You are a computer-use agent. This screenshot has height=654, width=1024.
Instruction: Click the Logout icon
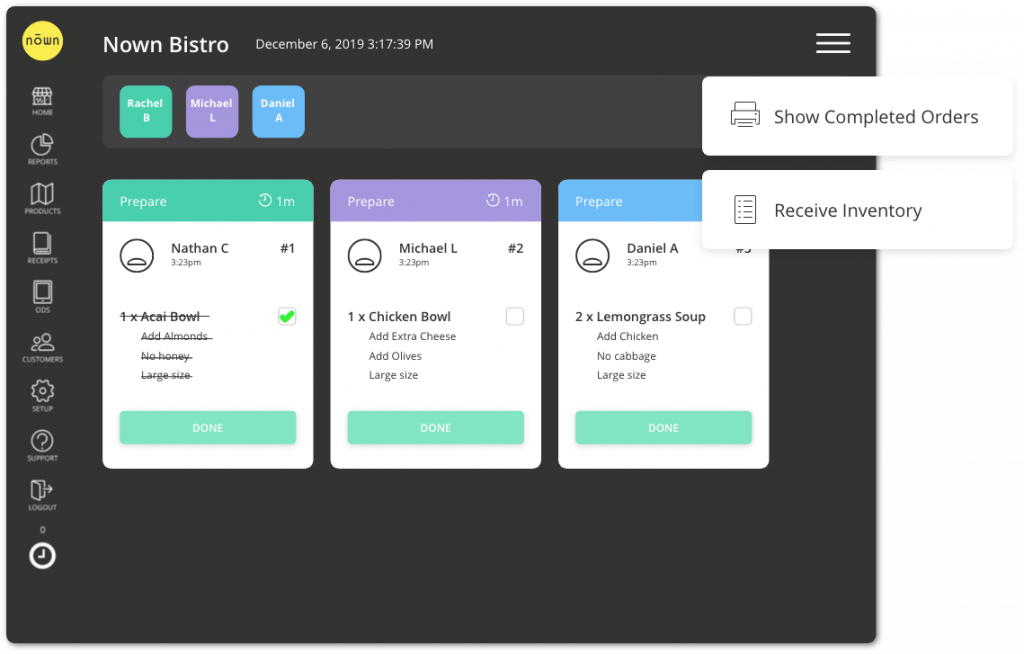(42, 492)
